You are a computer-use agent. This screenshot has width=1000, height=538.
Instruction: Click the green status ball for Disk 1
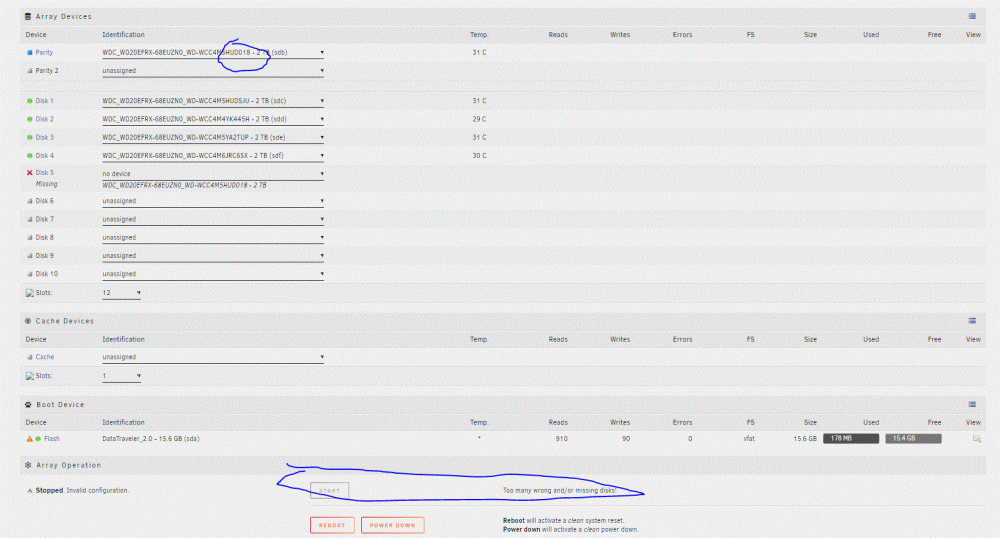pos(29,101)
